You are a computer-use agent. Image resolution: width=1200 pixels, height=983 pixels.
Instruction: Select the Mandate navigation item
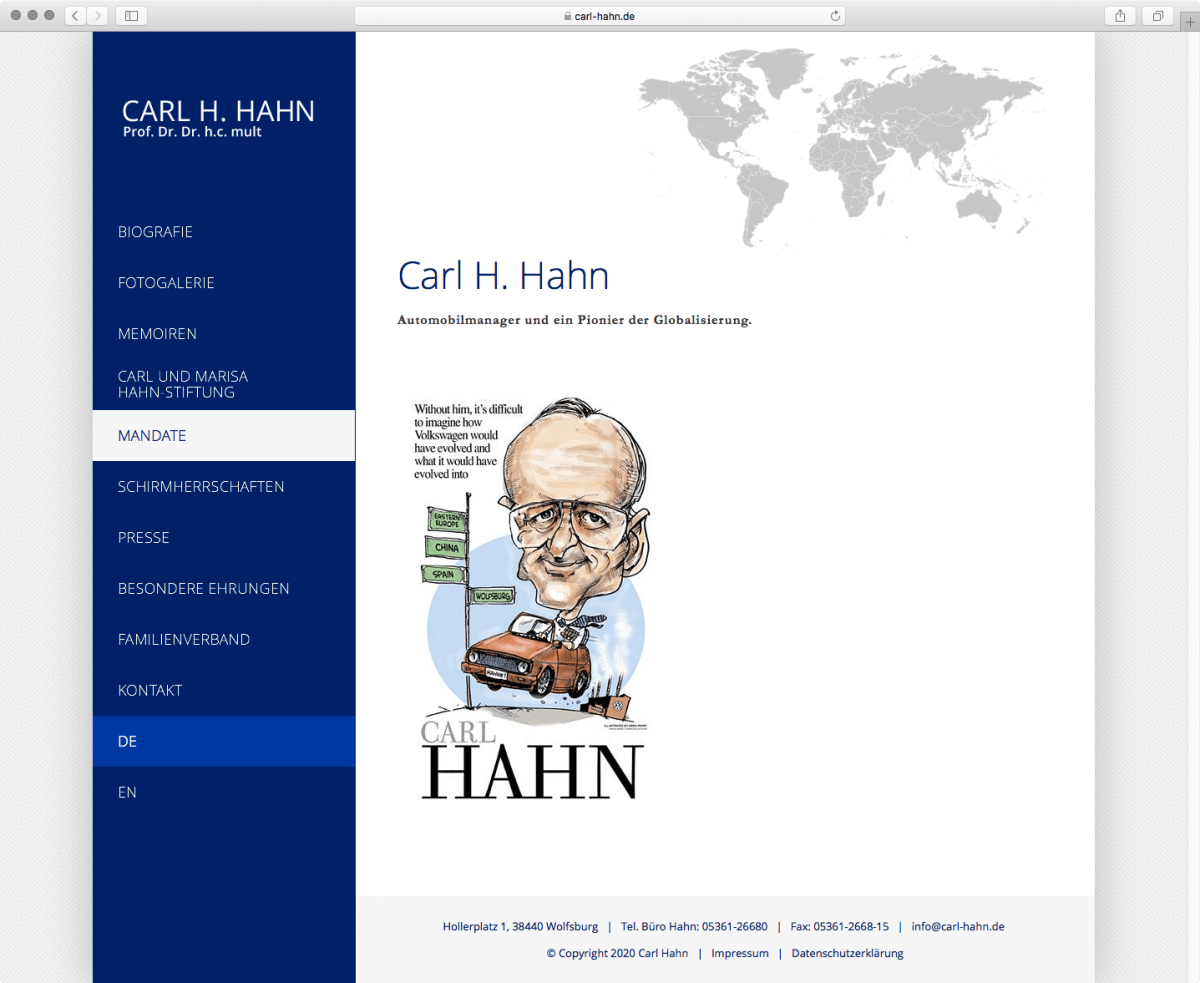click(x=152, y=436)
